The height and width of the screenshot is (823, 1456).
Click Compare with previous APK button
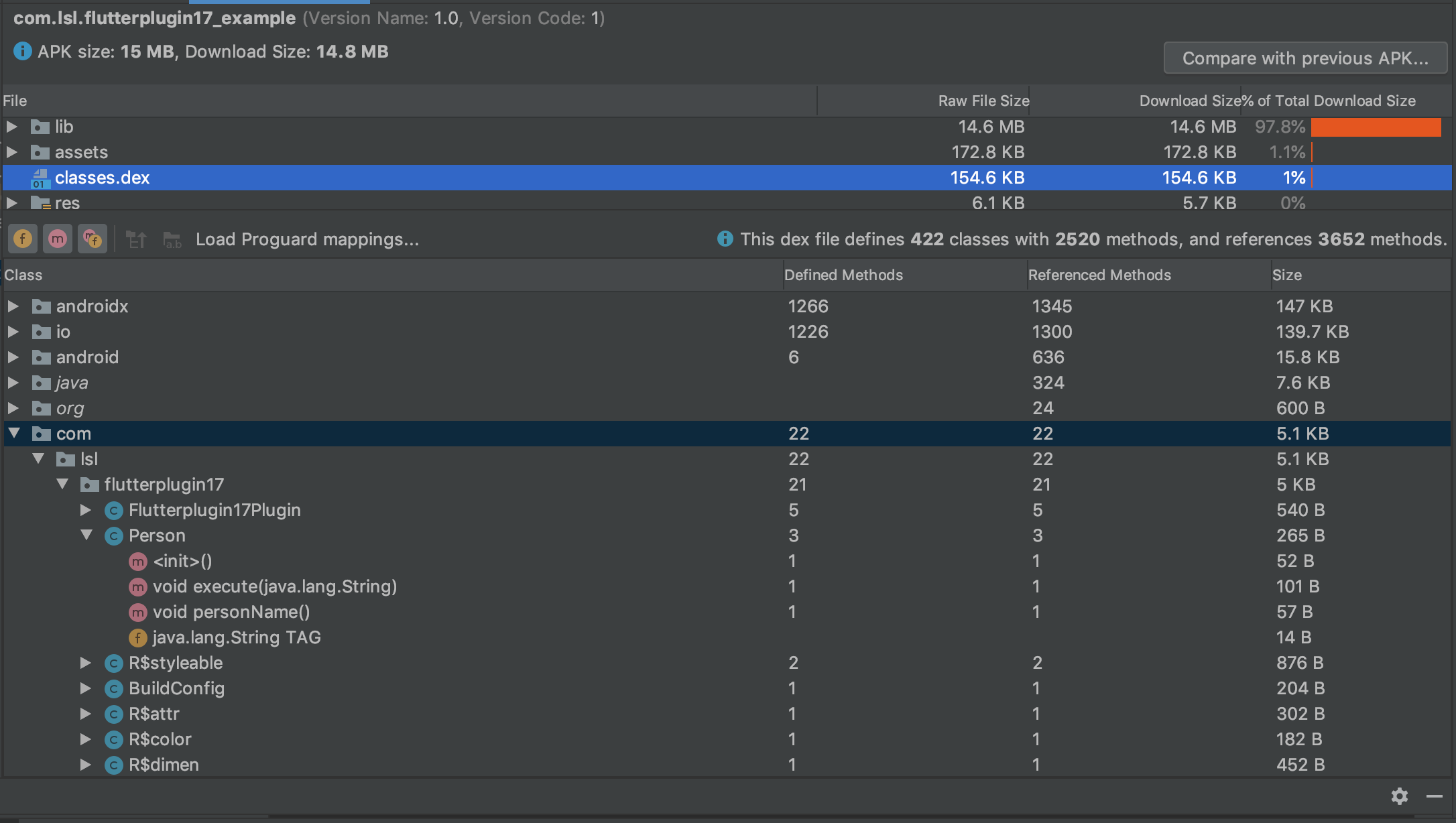[1305, 58]
